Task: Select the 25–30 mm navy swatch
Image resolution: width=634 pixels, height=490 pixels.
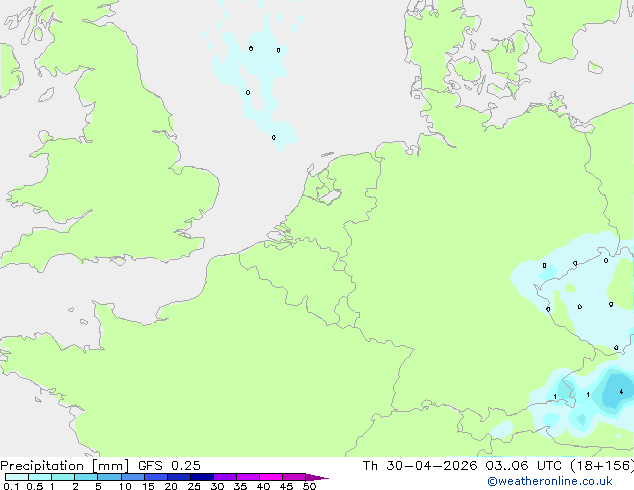Action: (x=201, y=477)
